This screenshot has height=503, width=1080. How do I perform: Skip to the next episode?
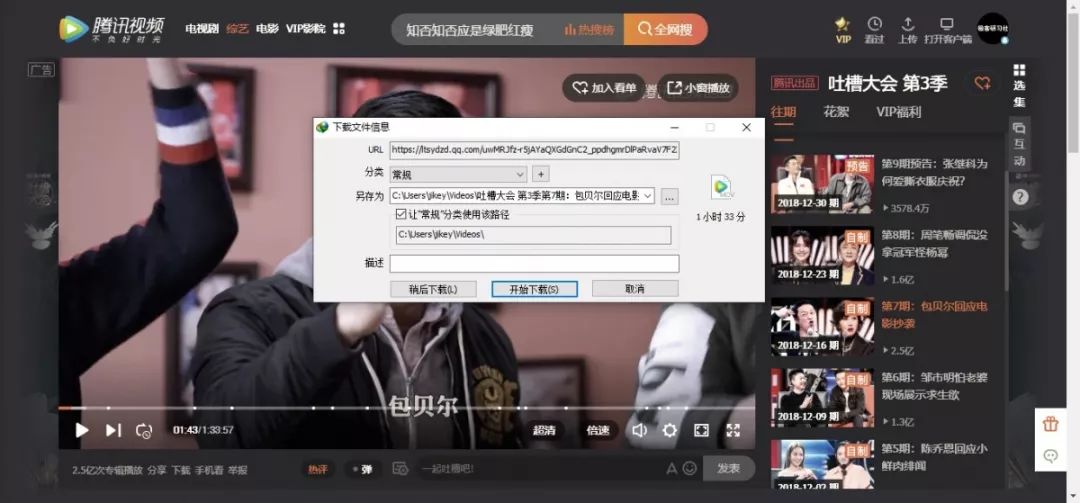tap(114, 430)
